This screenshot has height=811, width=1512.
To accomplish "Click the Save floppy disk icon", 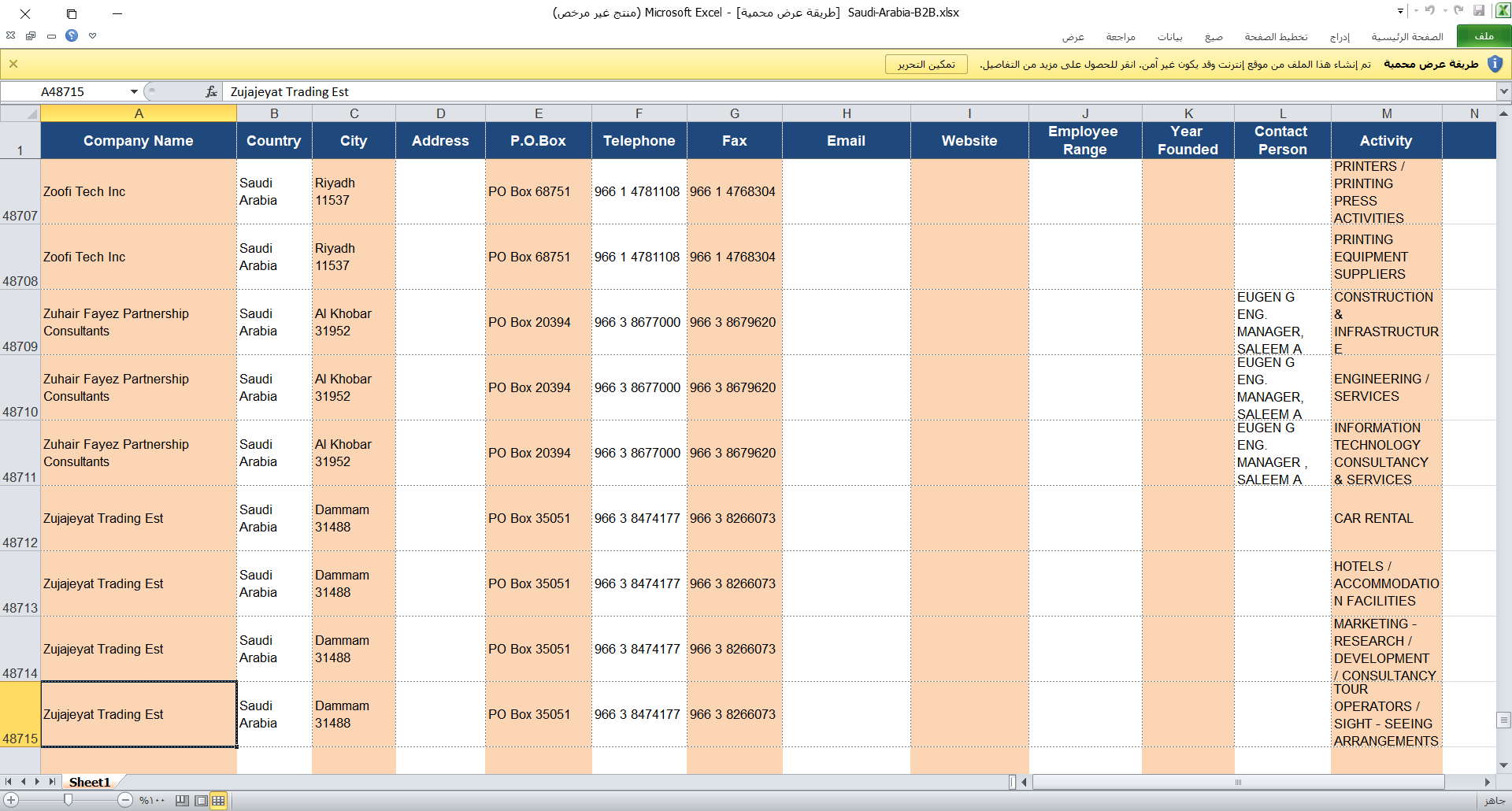I will (1479, 11).
